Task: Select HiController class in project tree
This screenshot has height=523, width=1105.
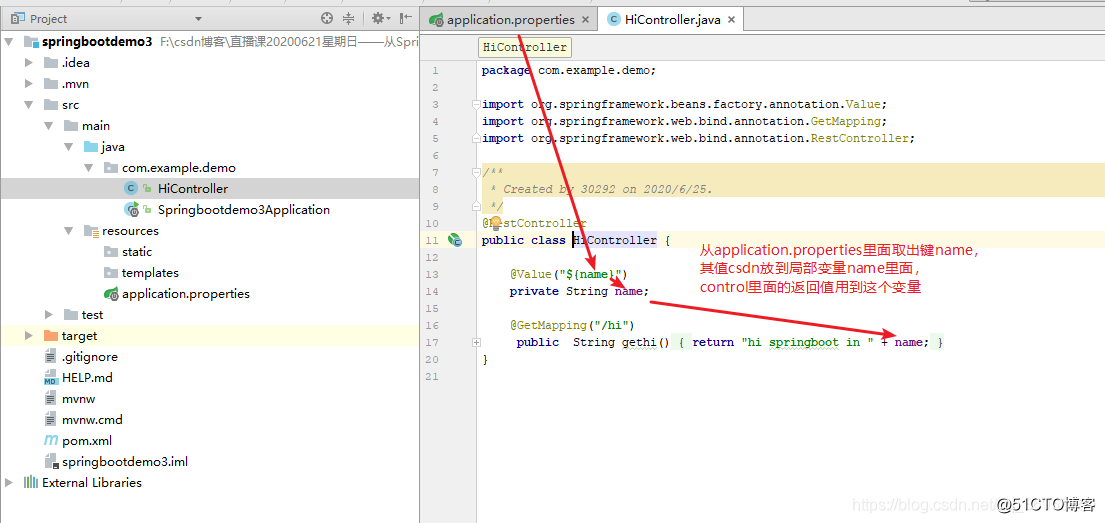Action: pos(193,189)
